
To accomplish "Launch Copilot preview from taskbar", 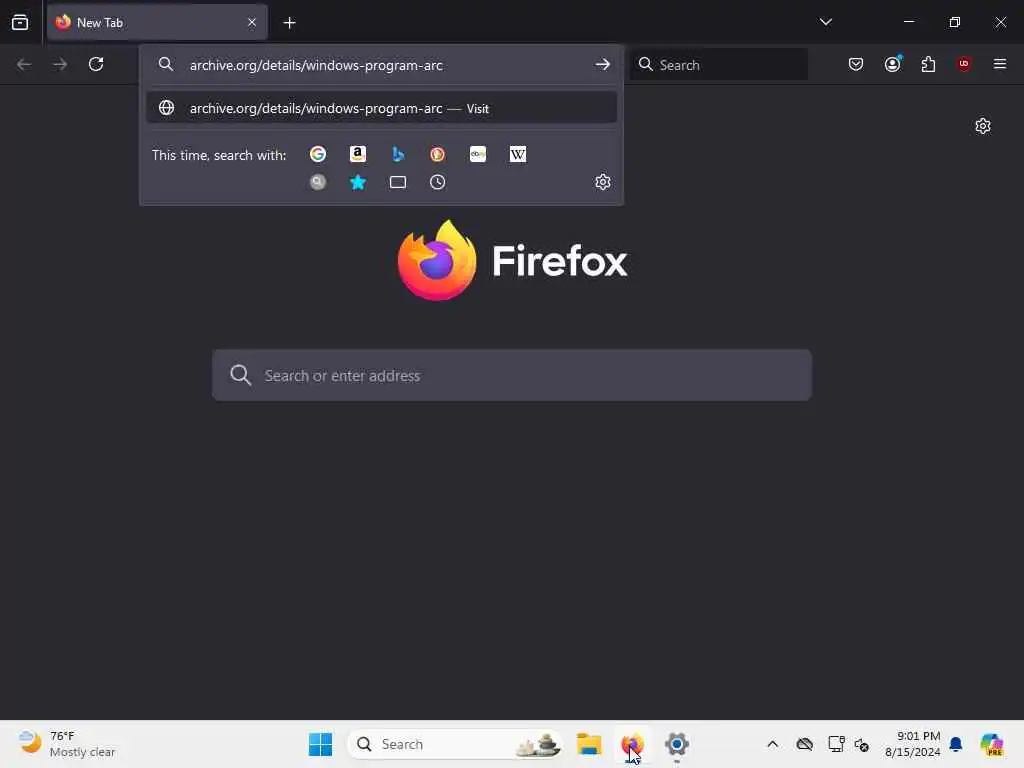I will coord(991,744).
